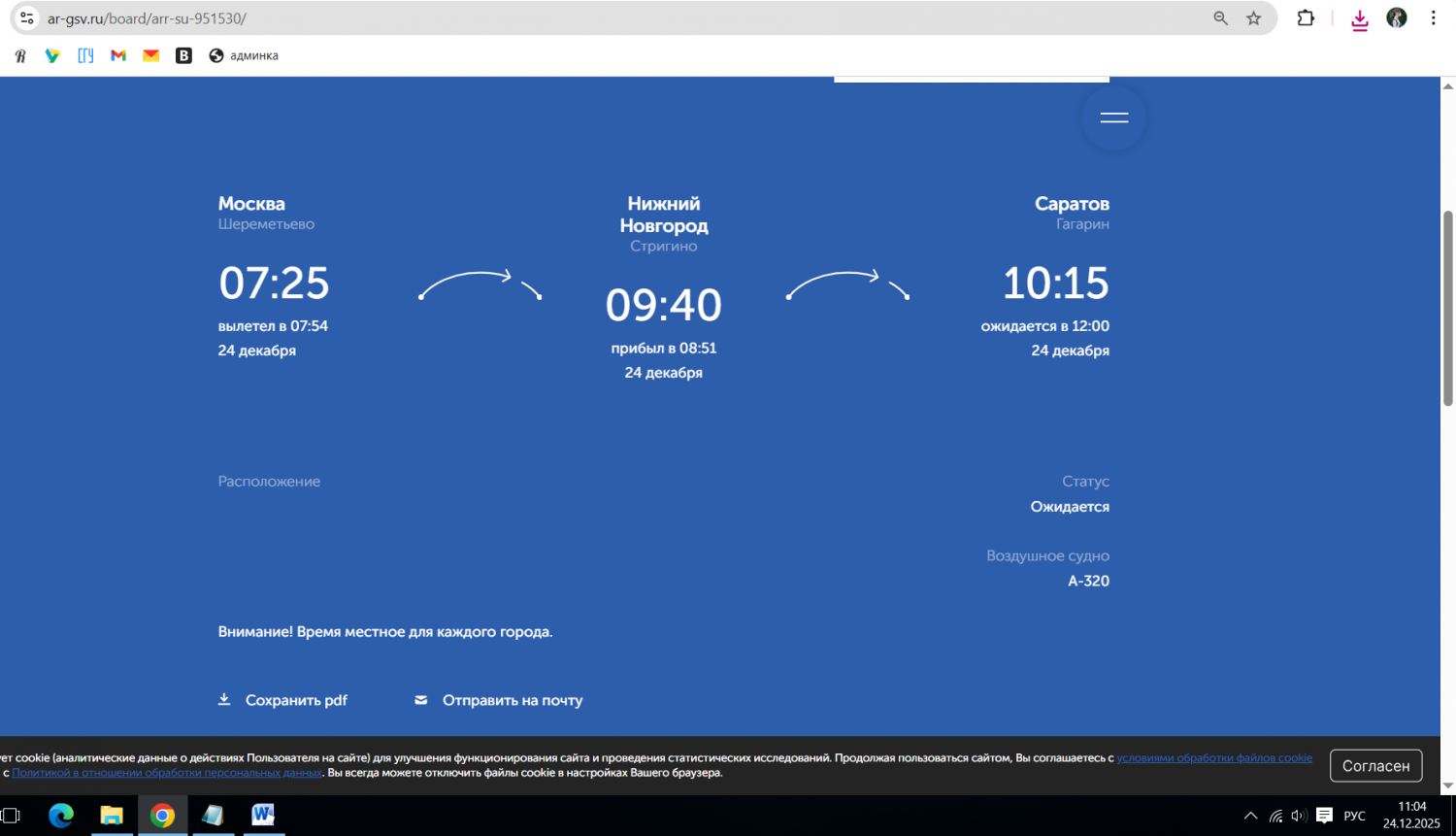Viewport: 1456px width, 836px height.
Task: Switch input language via РУС indicator
Action: click(1354, 816)
